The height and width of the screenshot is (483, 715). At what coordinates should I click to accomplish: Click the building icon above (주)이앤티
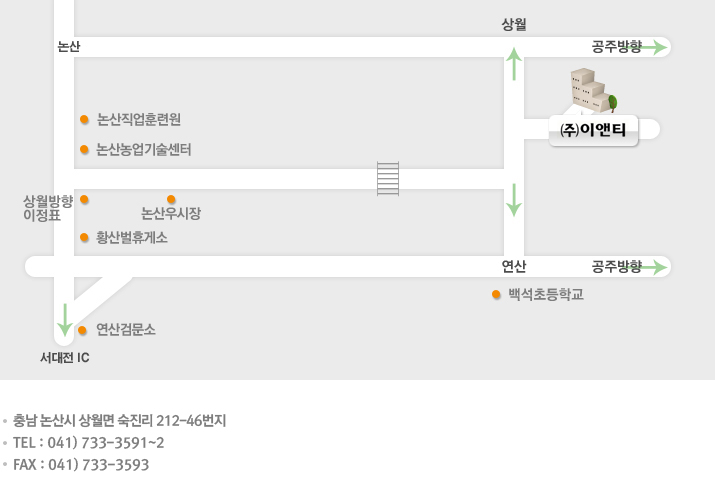594,91
